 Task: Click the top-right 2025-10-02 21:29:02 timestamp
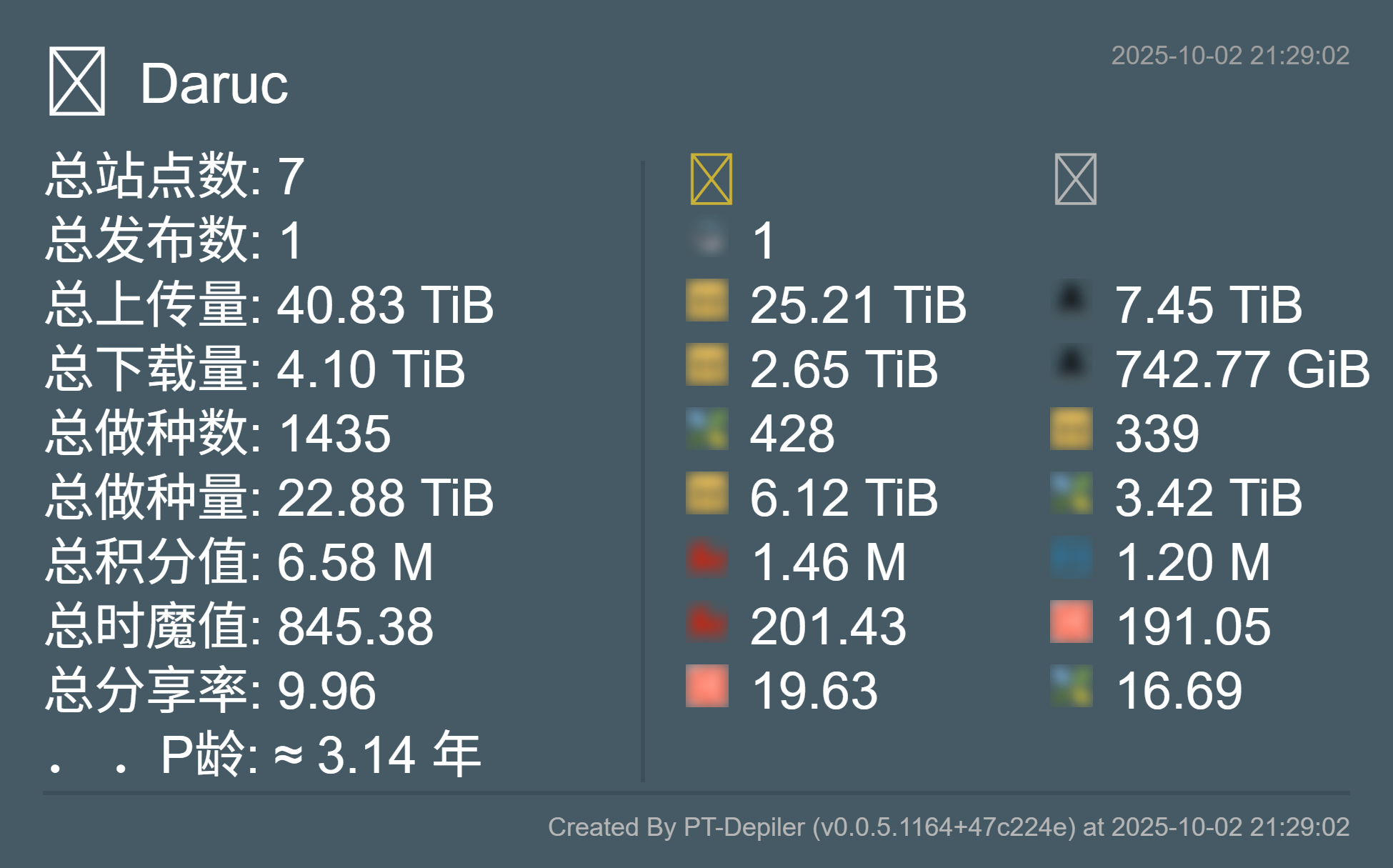click(x=1230, y=56)
